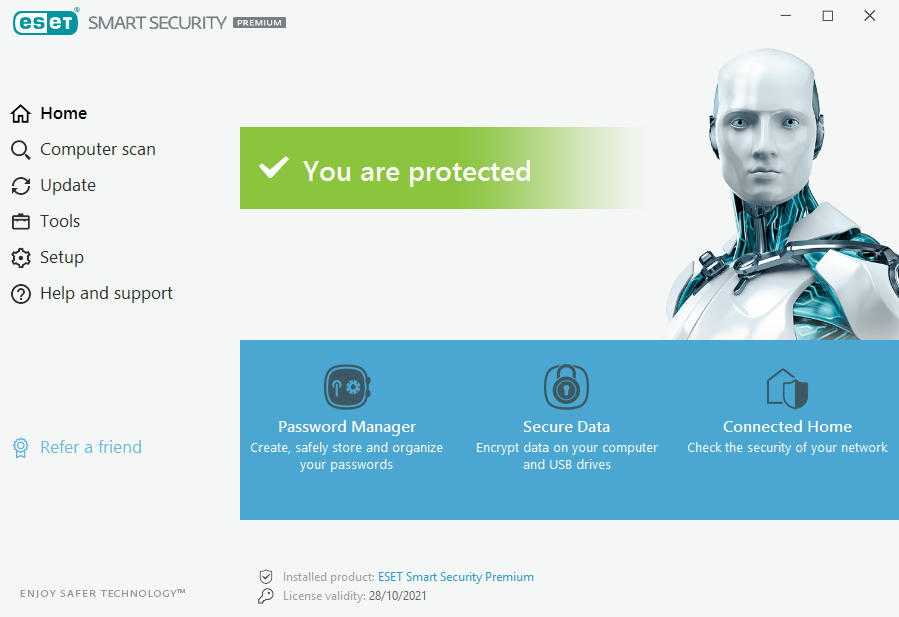Open Help and support section
Image resolution: width=899 pixels, height=617 pixels.
(x=106, y=294)
